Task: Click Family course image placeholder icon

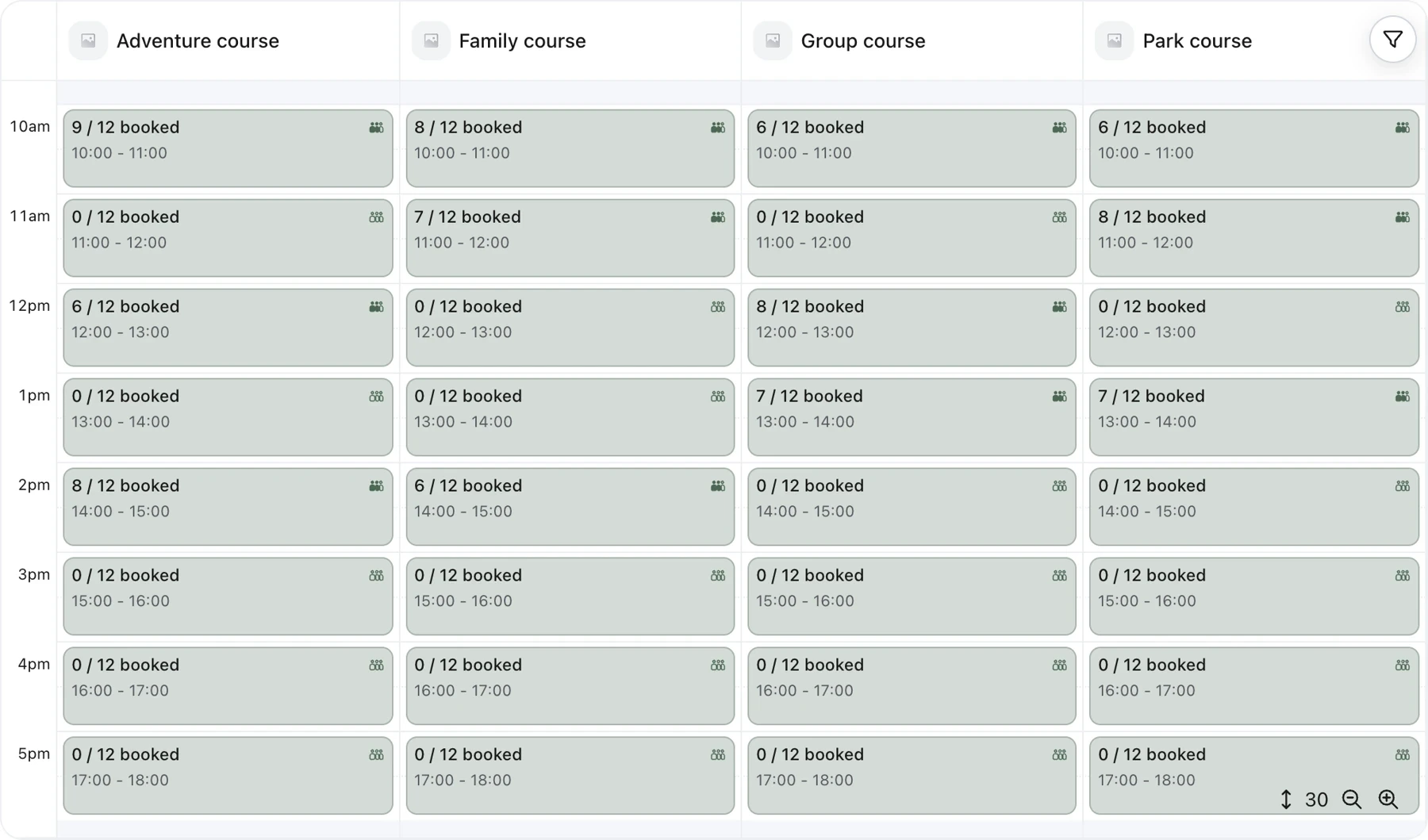Action: pos(431,40)
